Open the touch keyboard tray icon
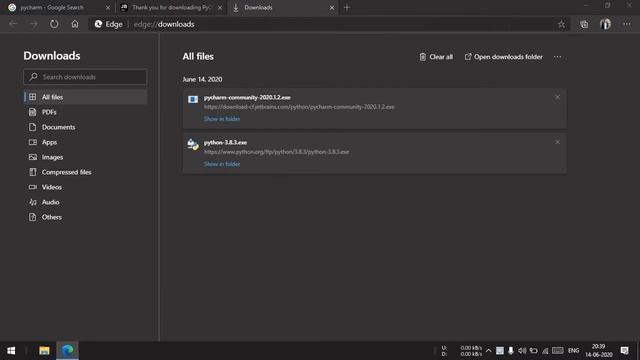This screenshot has width=640, height=360. (558, 351)
